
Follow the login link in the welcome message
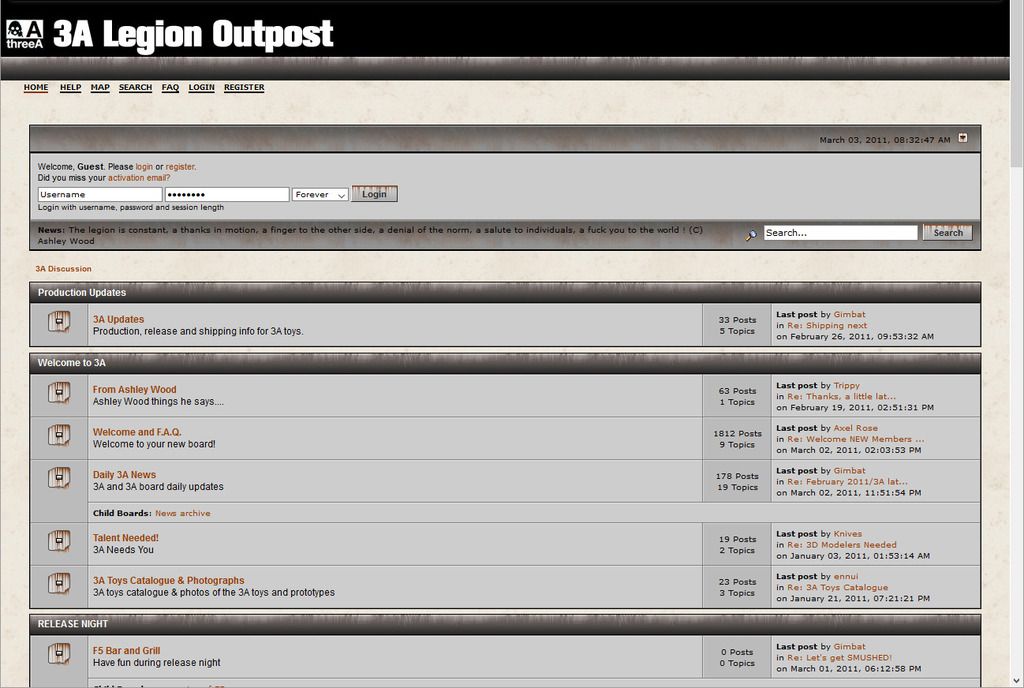(x=144, y=167)
